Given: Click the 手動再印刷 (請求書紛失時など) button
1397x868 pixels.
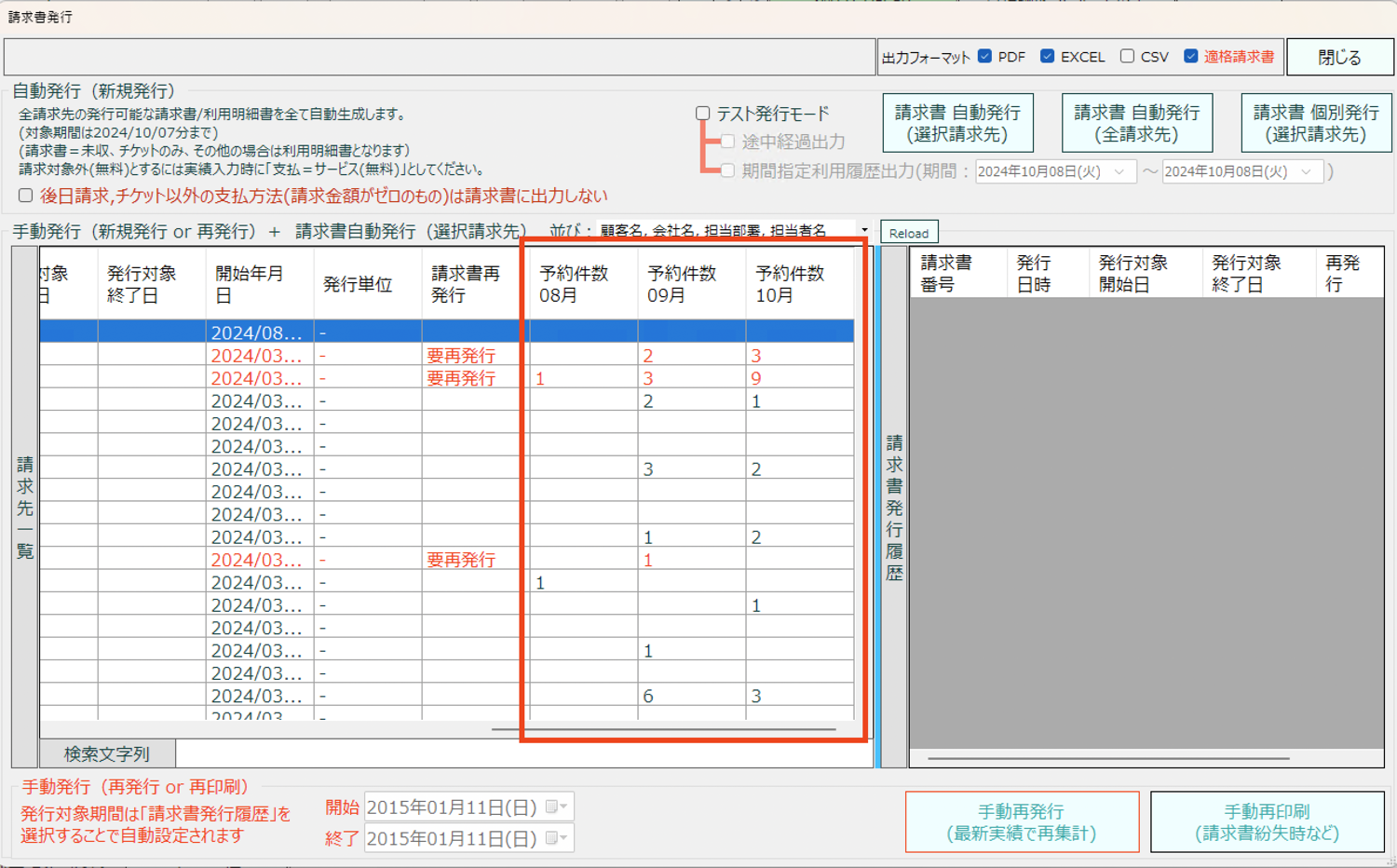Looking at the screenshot, I should pos(1267,822).
